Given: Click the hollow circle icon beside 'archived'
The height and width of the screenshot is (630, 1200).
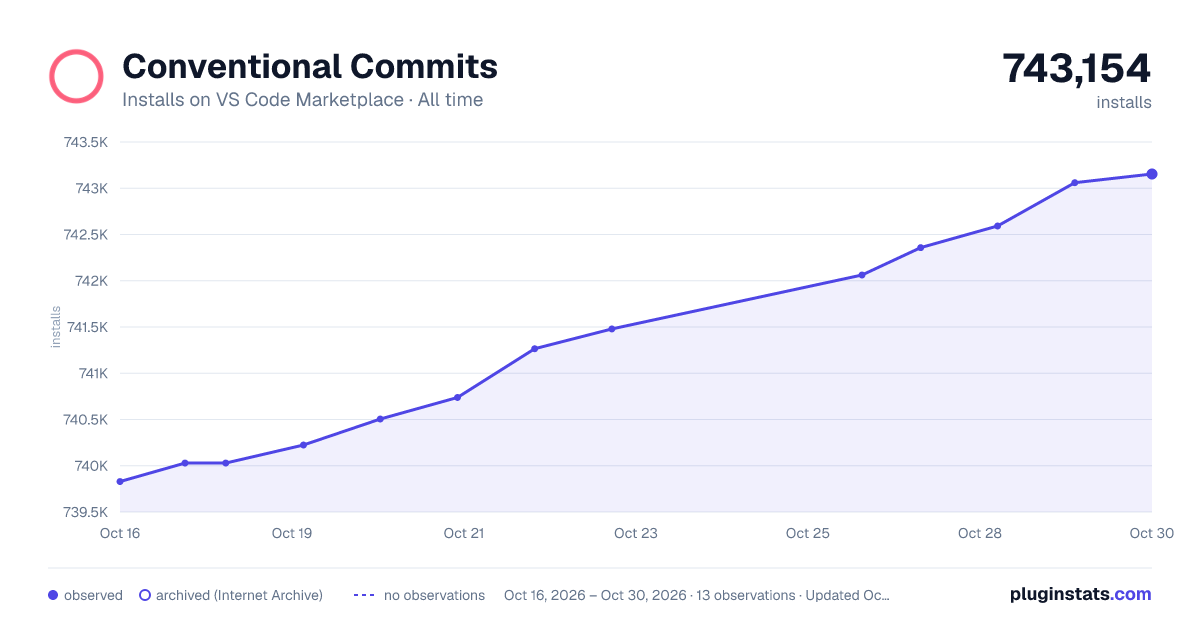Looking at the screenshot, I should [144, 595].
